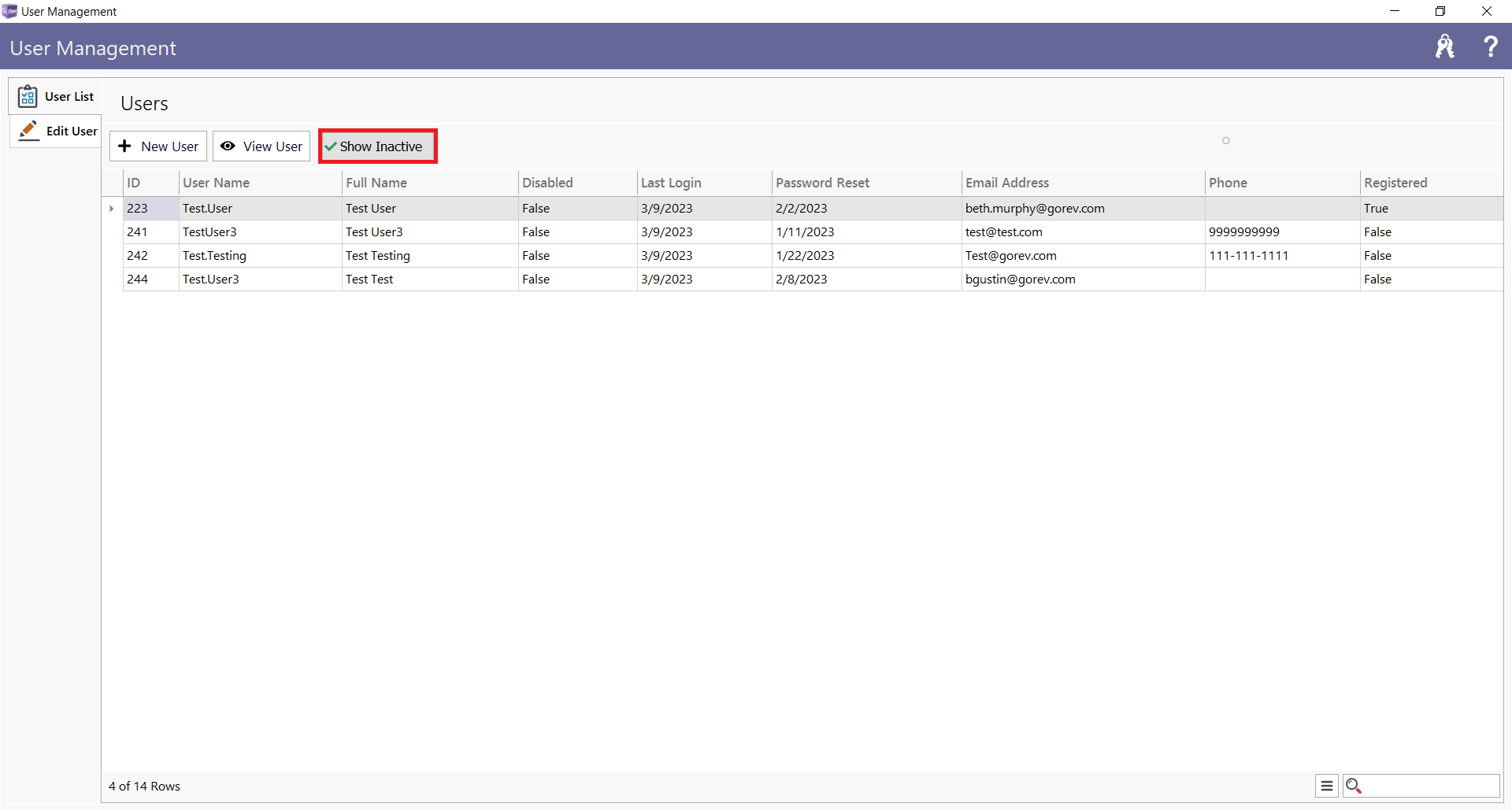Click Full Name cell Test User3

430,232
